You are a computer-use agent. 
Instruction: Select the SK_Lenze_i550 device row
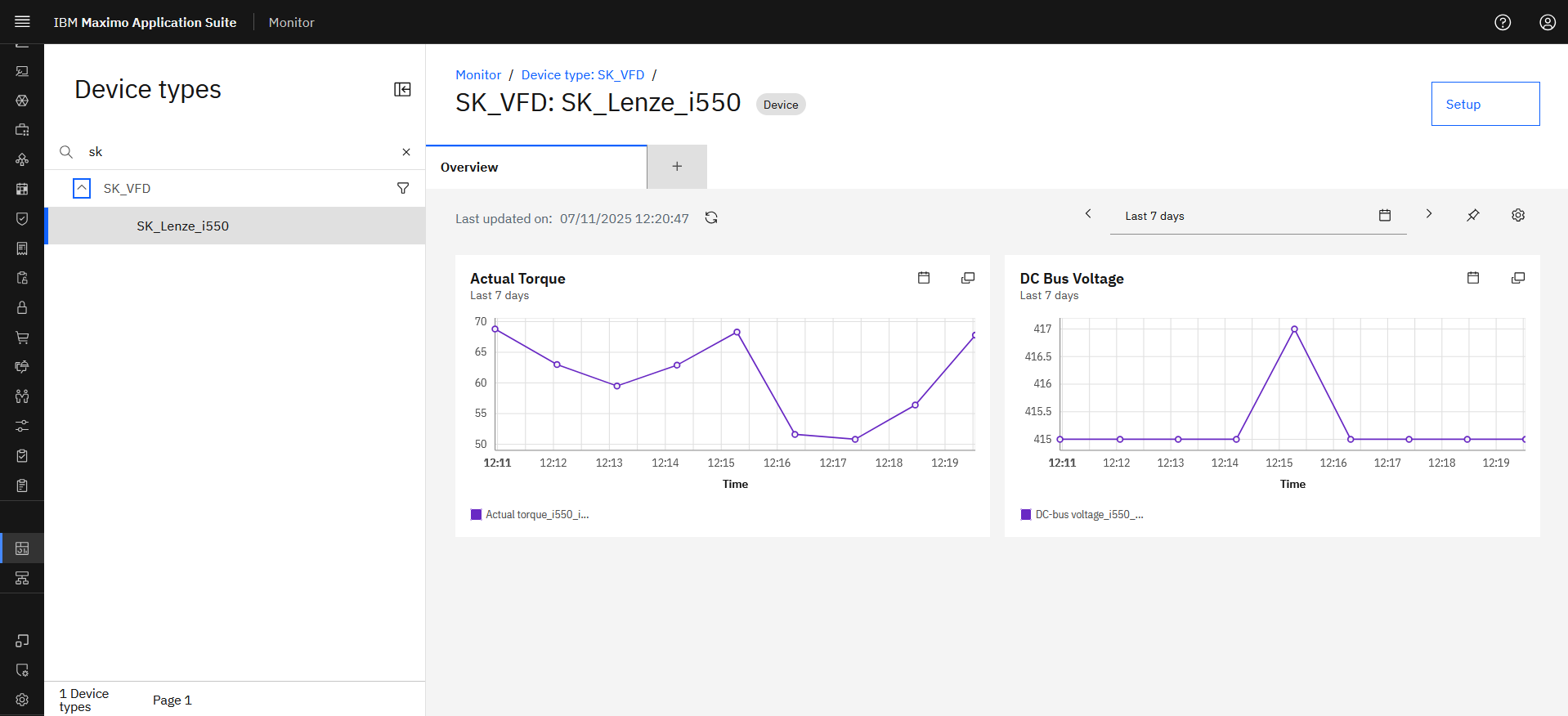(235, 226)
